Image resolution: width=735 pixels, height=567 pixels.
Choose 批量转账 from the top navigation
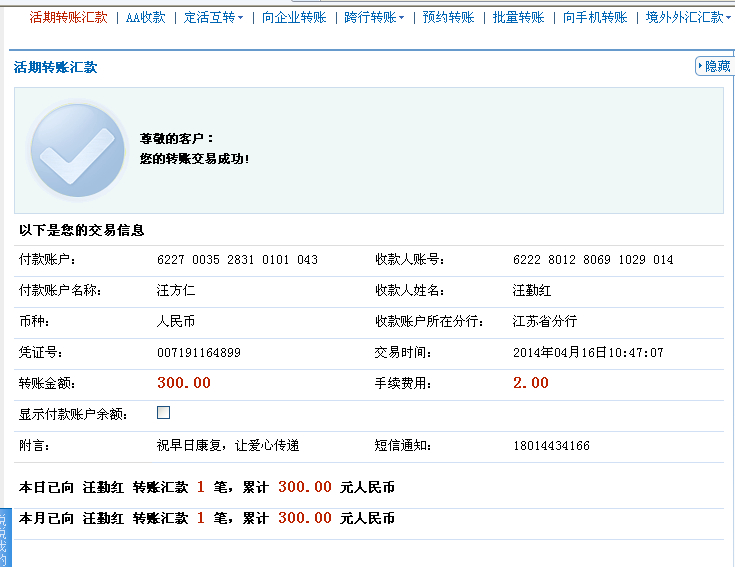click(x=518, y=17)
